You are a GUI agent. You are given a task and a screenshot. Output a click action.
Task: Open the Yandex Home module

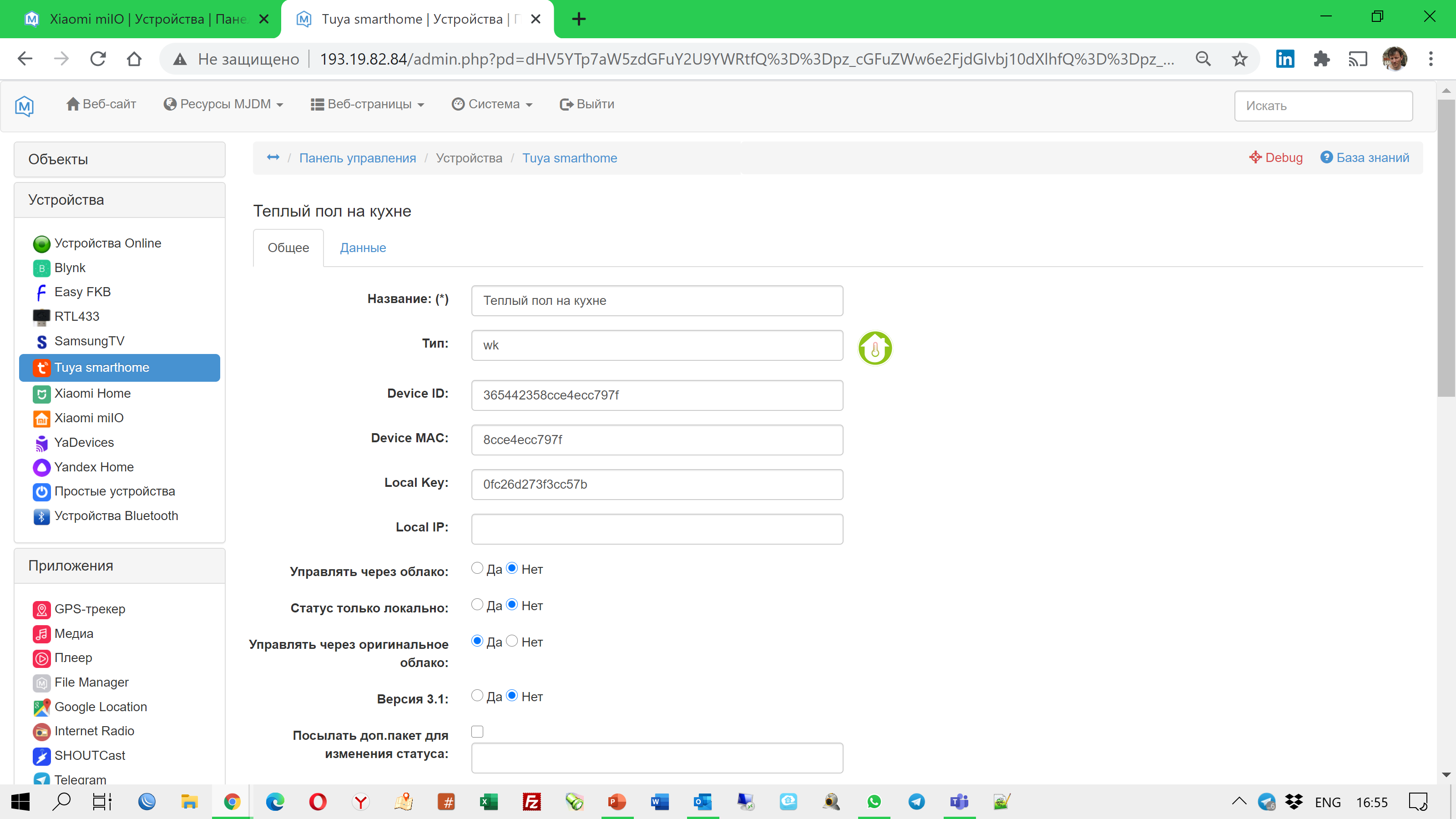[x=94, y=467]
